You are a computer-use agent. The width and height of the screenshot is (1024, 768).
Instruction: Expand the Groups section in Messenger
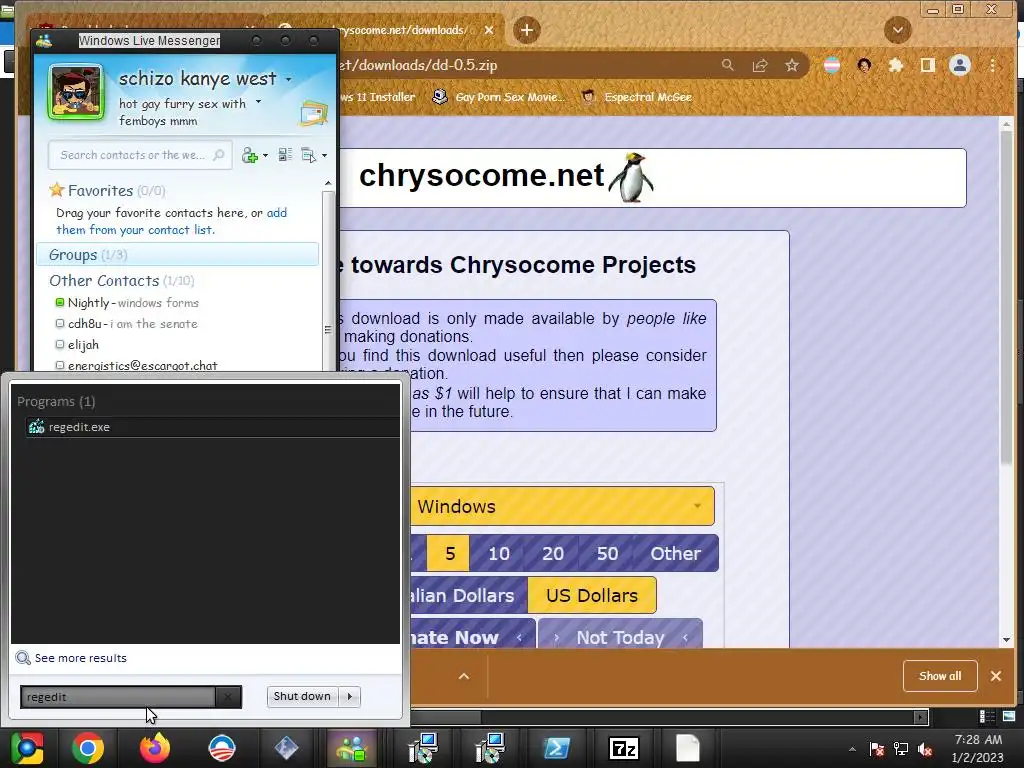click(x=178, y=255)
